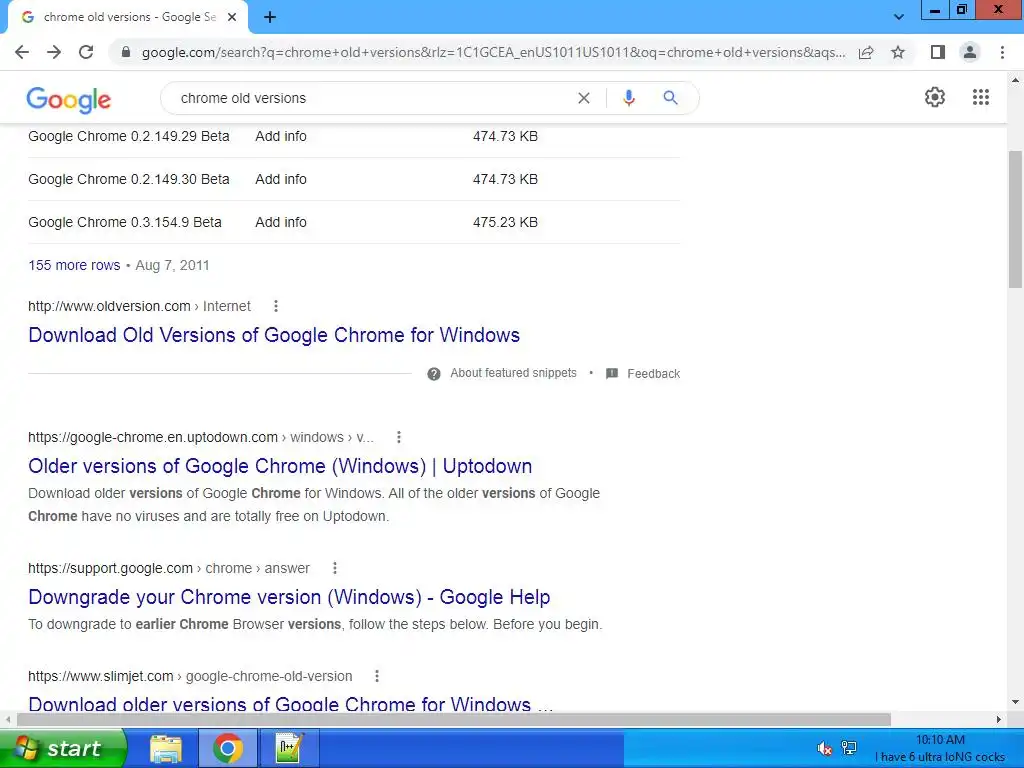This screenshot has height=768, width=1024.
Task: Click the network tray icon
Action: [849, 748]
